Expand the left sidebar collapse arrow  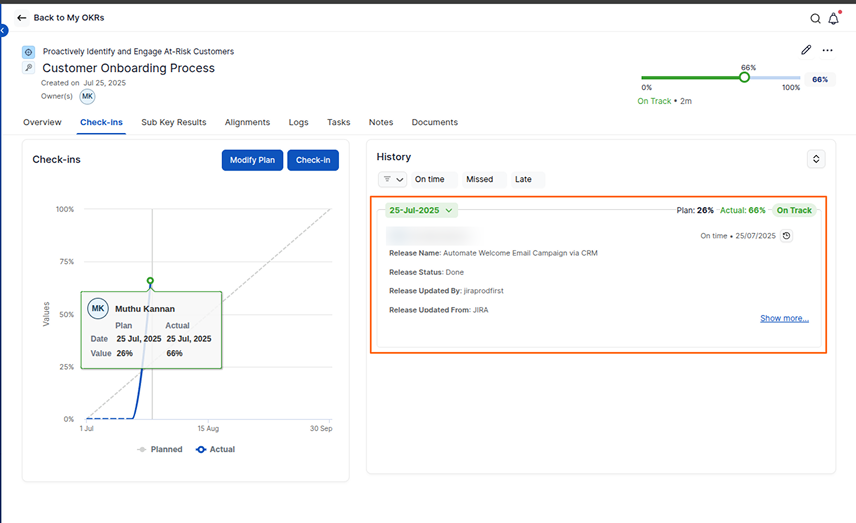[3, 31]
